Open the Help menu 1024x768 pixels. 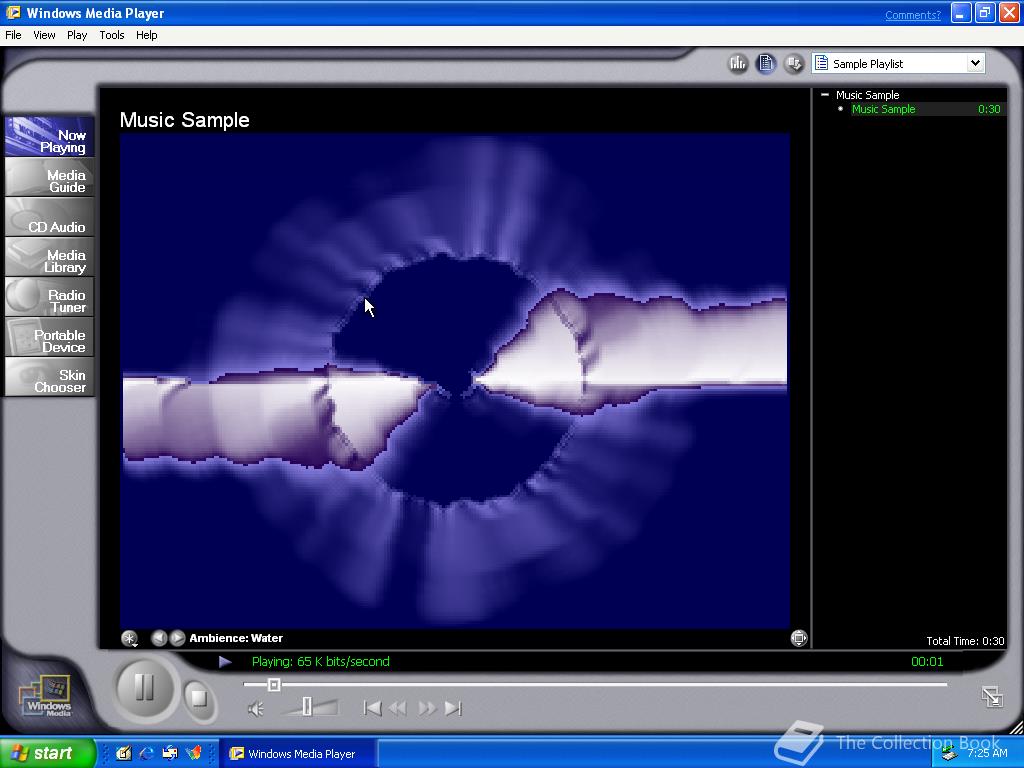146,35
